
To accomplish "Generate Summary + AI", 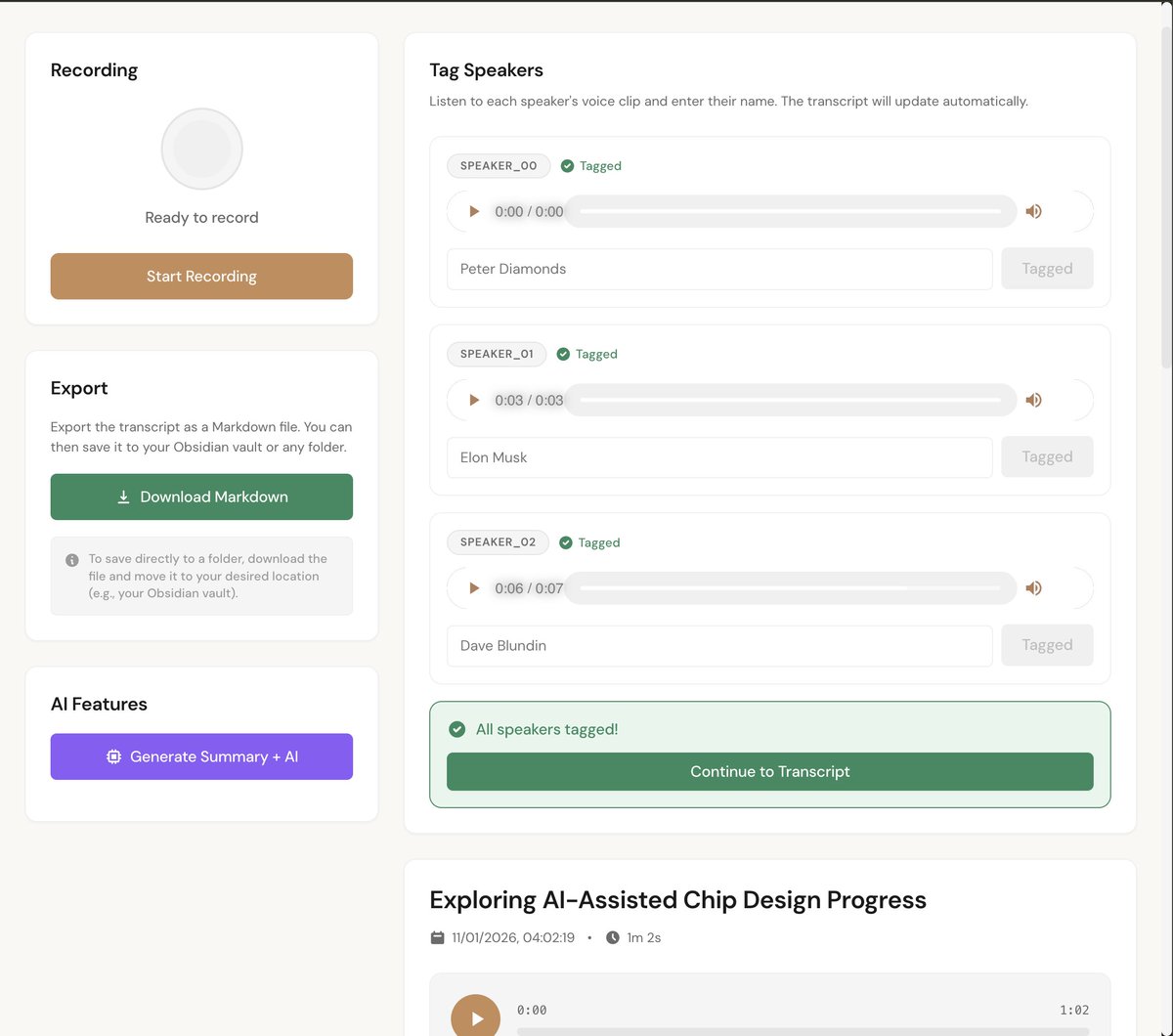I will 201,756.
